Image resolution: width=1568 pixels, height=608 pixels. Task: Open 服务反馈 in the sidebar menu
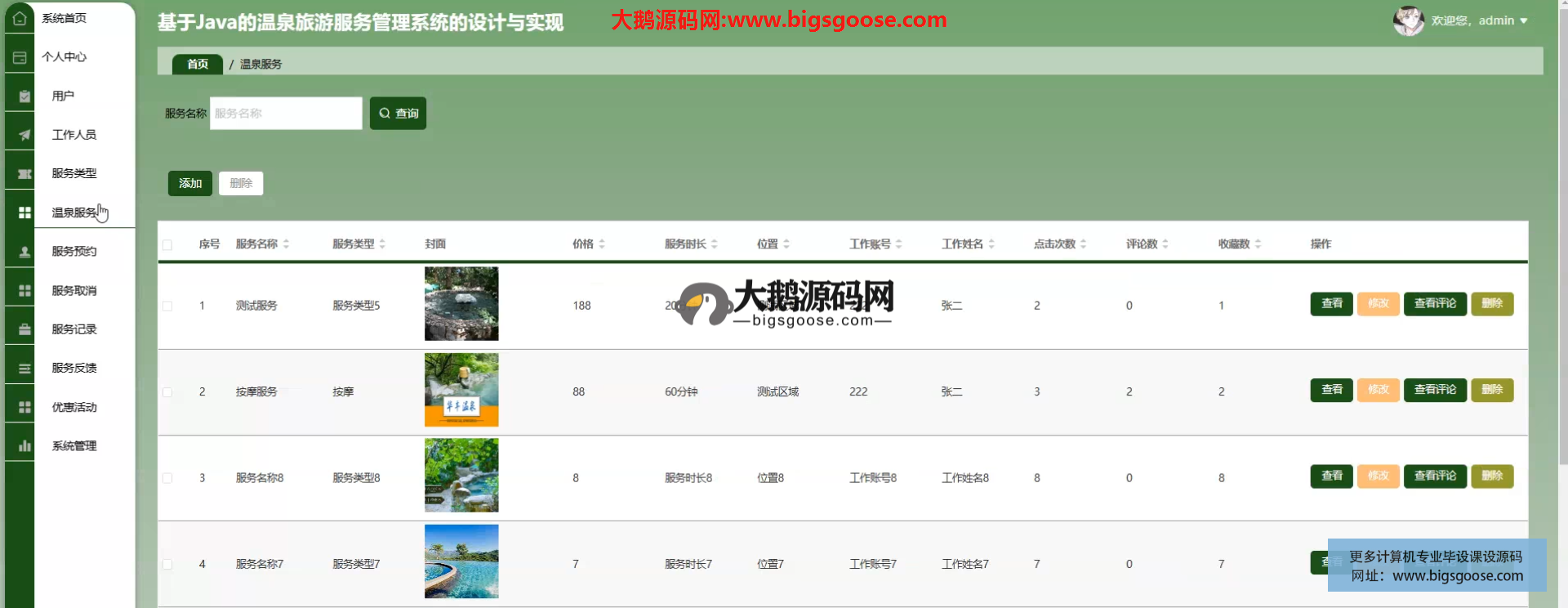[x=74, y=368]
